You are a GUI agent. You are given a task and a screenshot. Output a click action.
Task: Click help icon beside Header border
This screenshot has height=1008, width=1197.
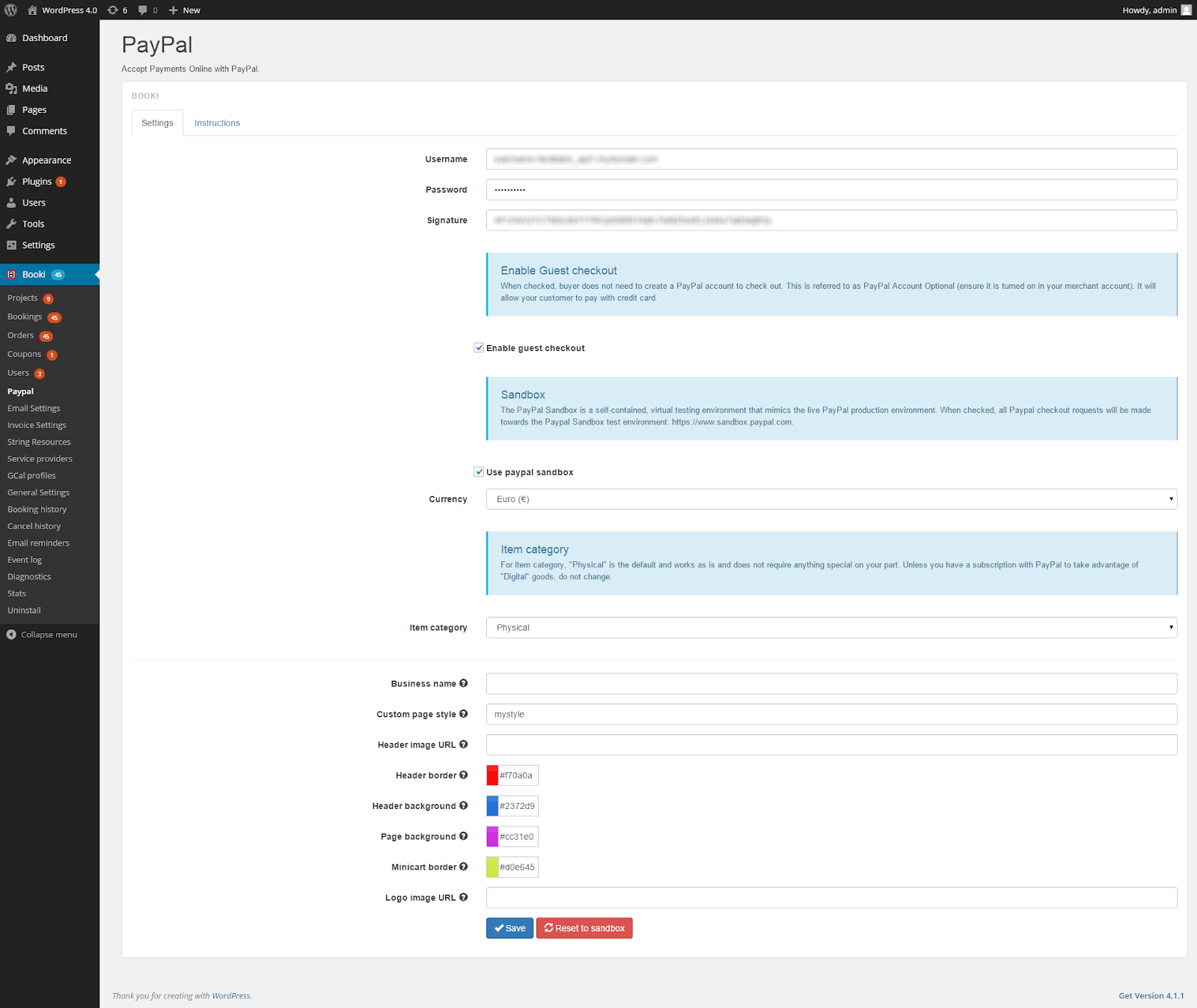(x=464, y=775)
